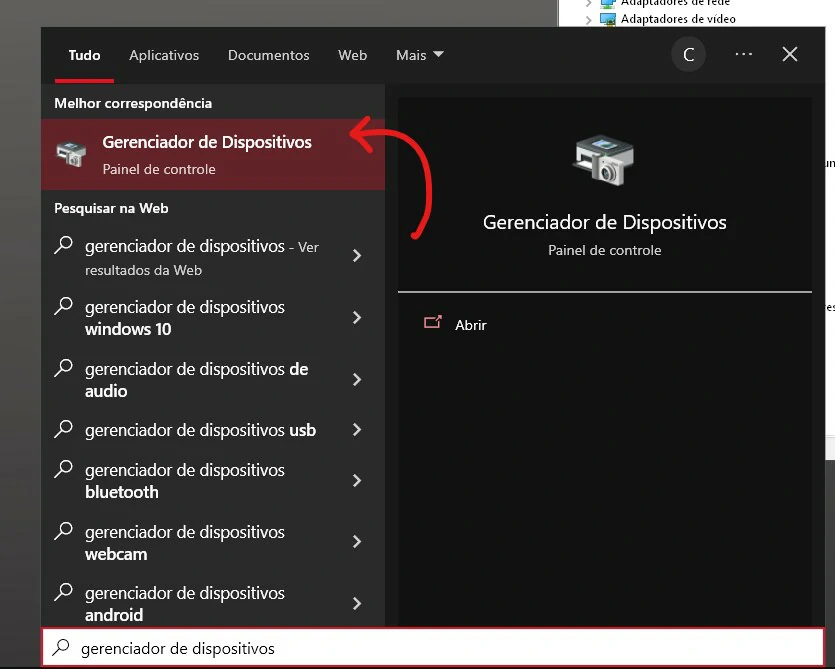Click magnifier icon inside the search box

pos(61,647)
